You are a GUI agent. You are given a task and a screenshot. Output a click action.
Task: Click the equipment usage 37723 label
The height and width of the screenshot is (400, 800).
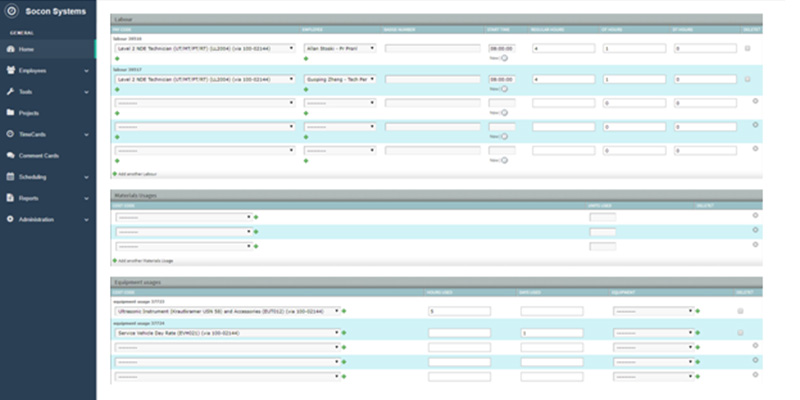click(x=138, y=302)
